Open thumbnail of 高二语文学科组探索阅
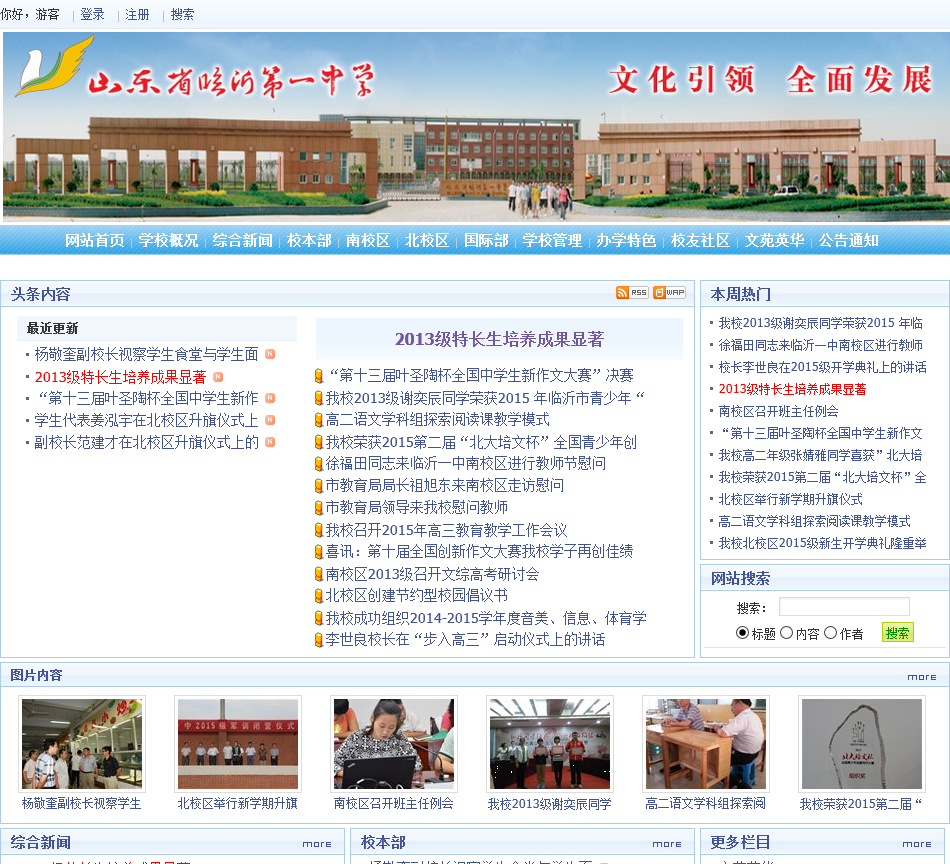Screen dimensions: 950x864 pos(706,744)
